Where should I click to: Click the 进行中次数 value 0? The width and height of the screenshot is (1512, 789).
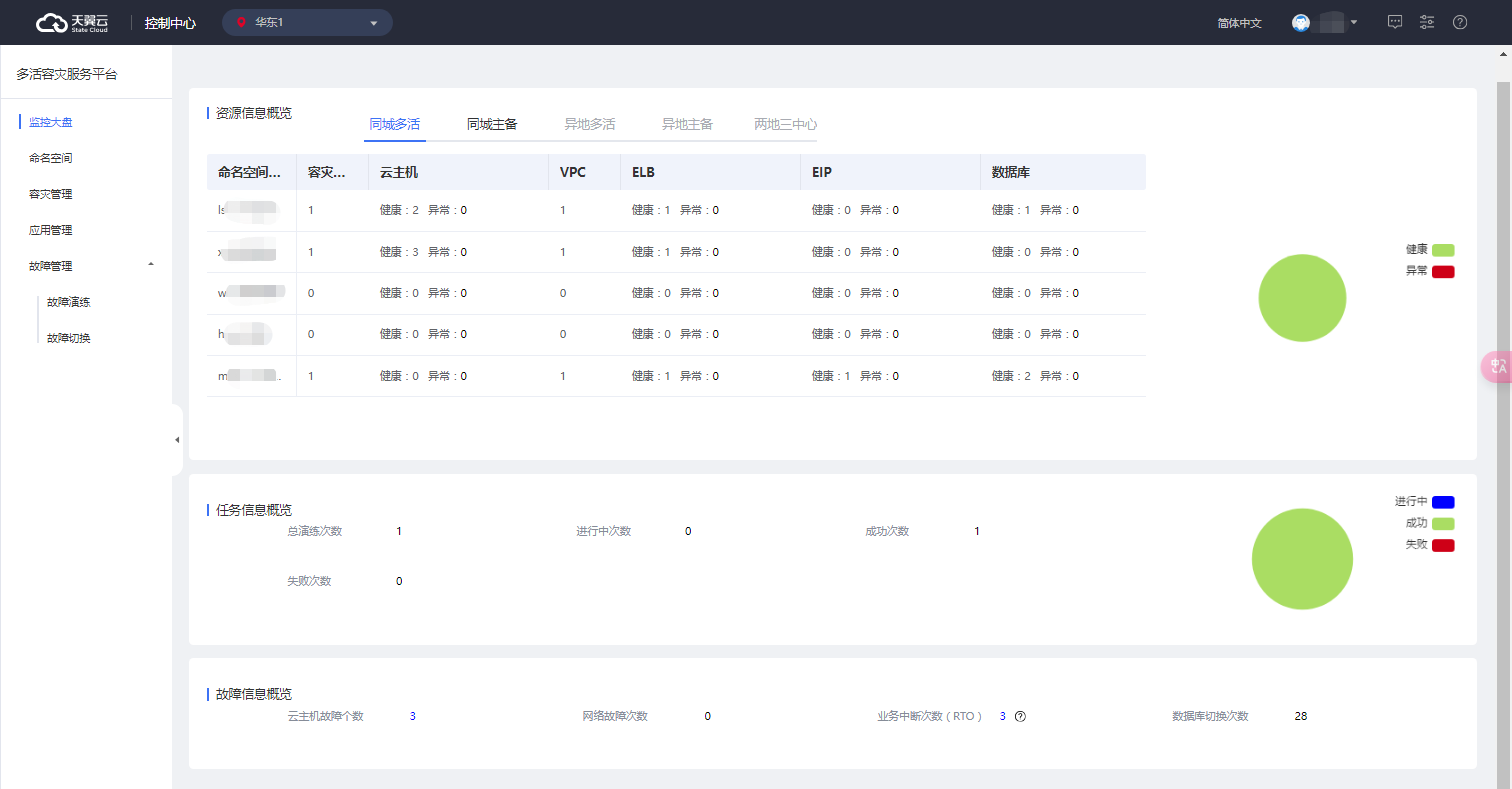pos(688,531)
